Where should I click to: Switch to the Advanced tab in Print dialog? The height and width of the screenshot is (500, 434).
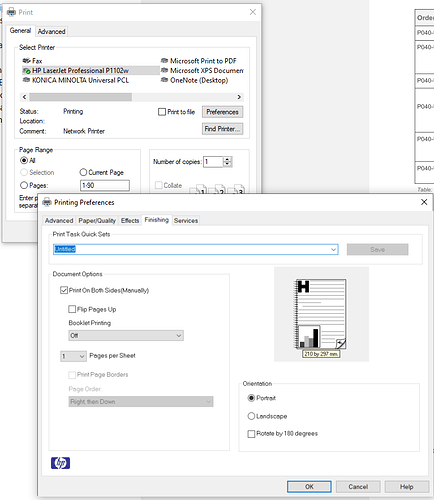pyautogui.click(x=51, y=31)
